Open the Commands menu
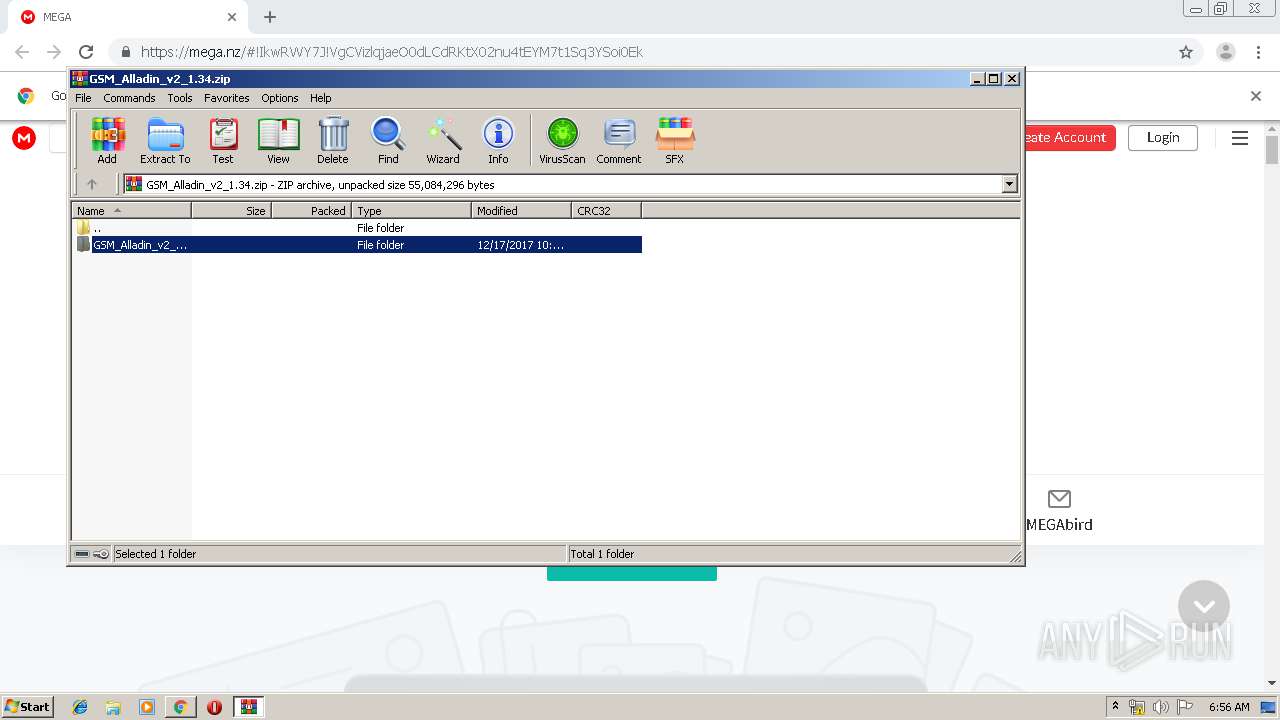This screenshot has height=720, width=1280. pos(129,98)
